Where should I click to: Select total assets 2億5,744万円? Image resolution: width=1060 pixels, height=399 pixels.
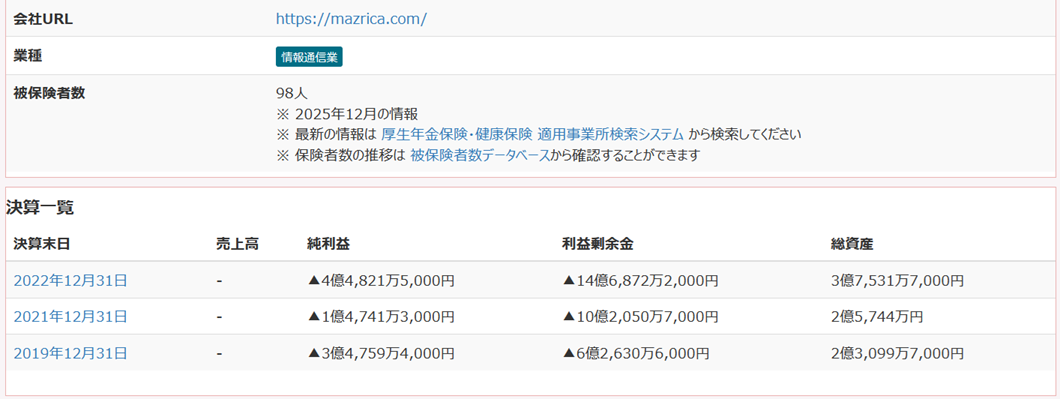[877, 316]
